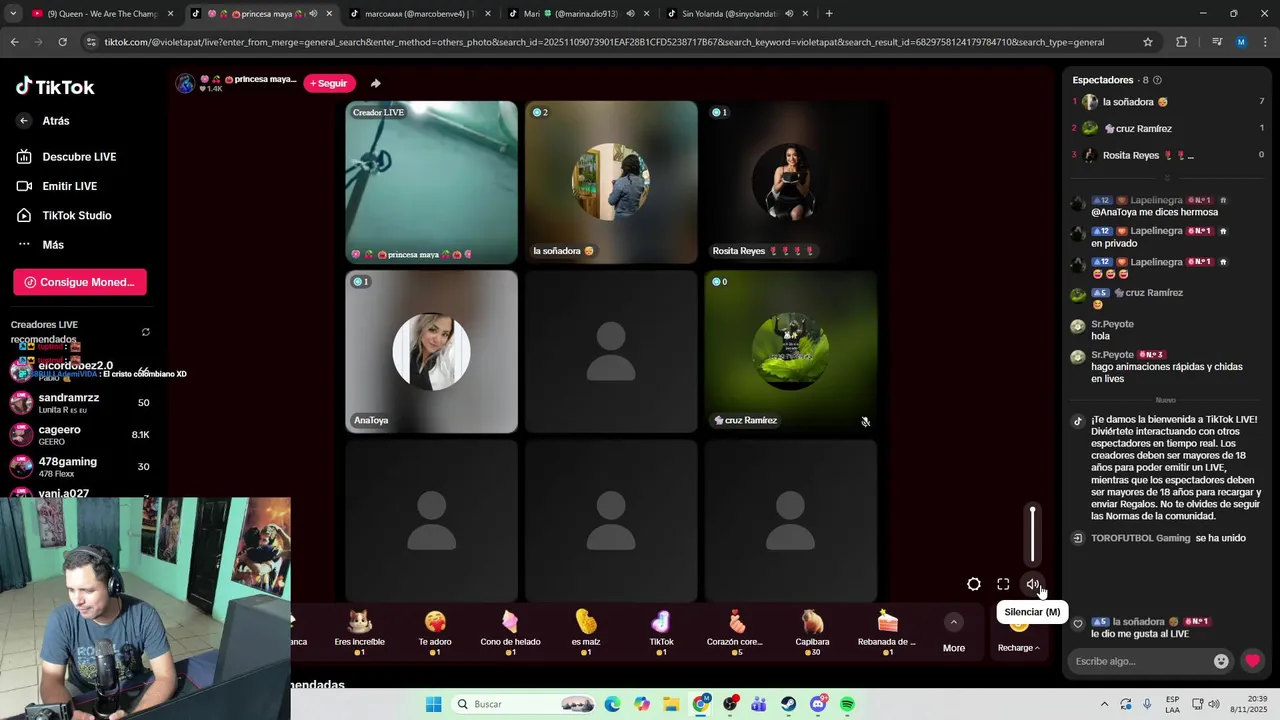
Task: Click the Consigue Monedas button
Action: [x=80, y=282]
